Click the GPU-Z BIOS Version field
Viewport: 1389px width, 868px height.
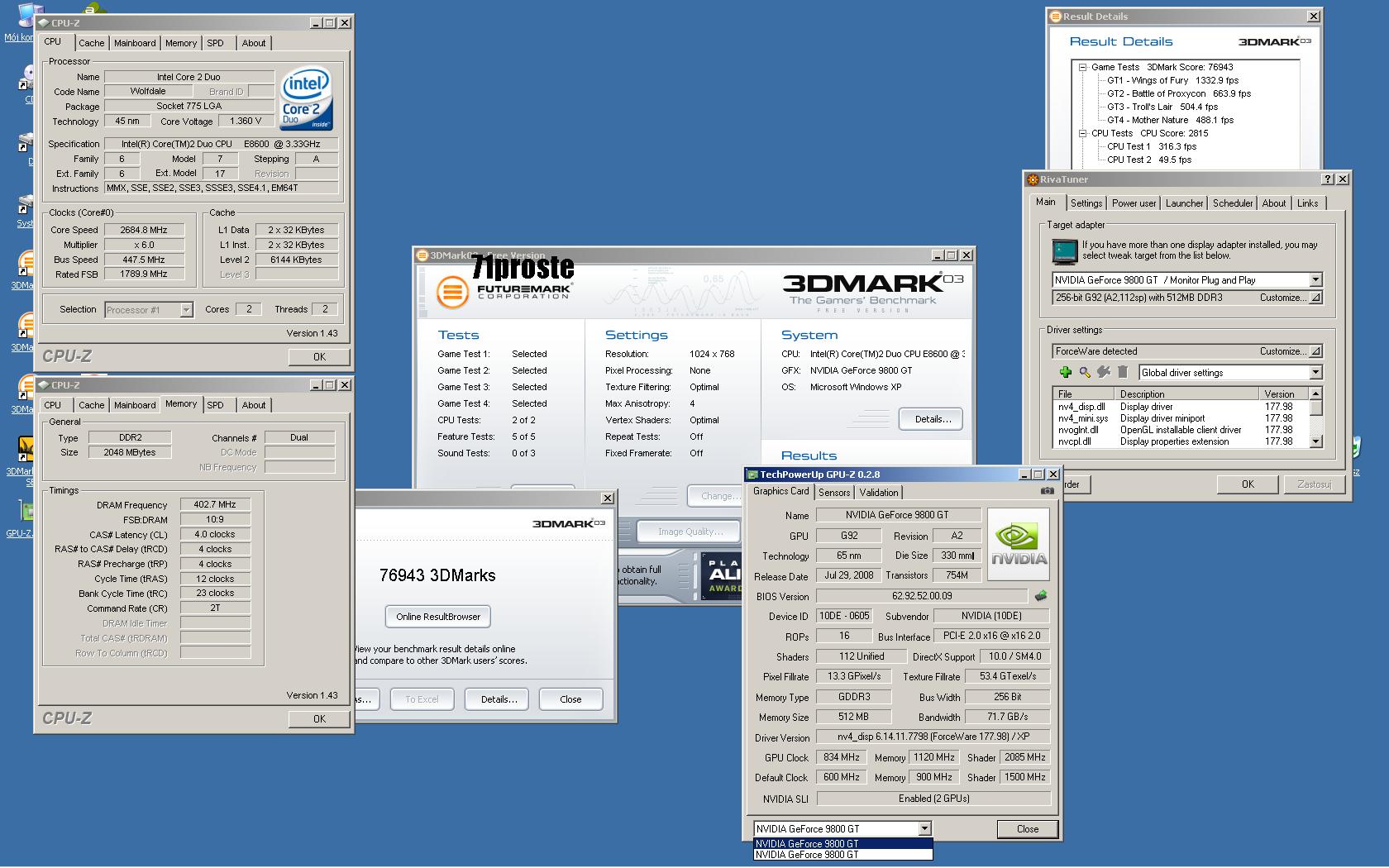tap(922, 596)
